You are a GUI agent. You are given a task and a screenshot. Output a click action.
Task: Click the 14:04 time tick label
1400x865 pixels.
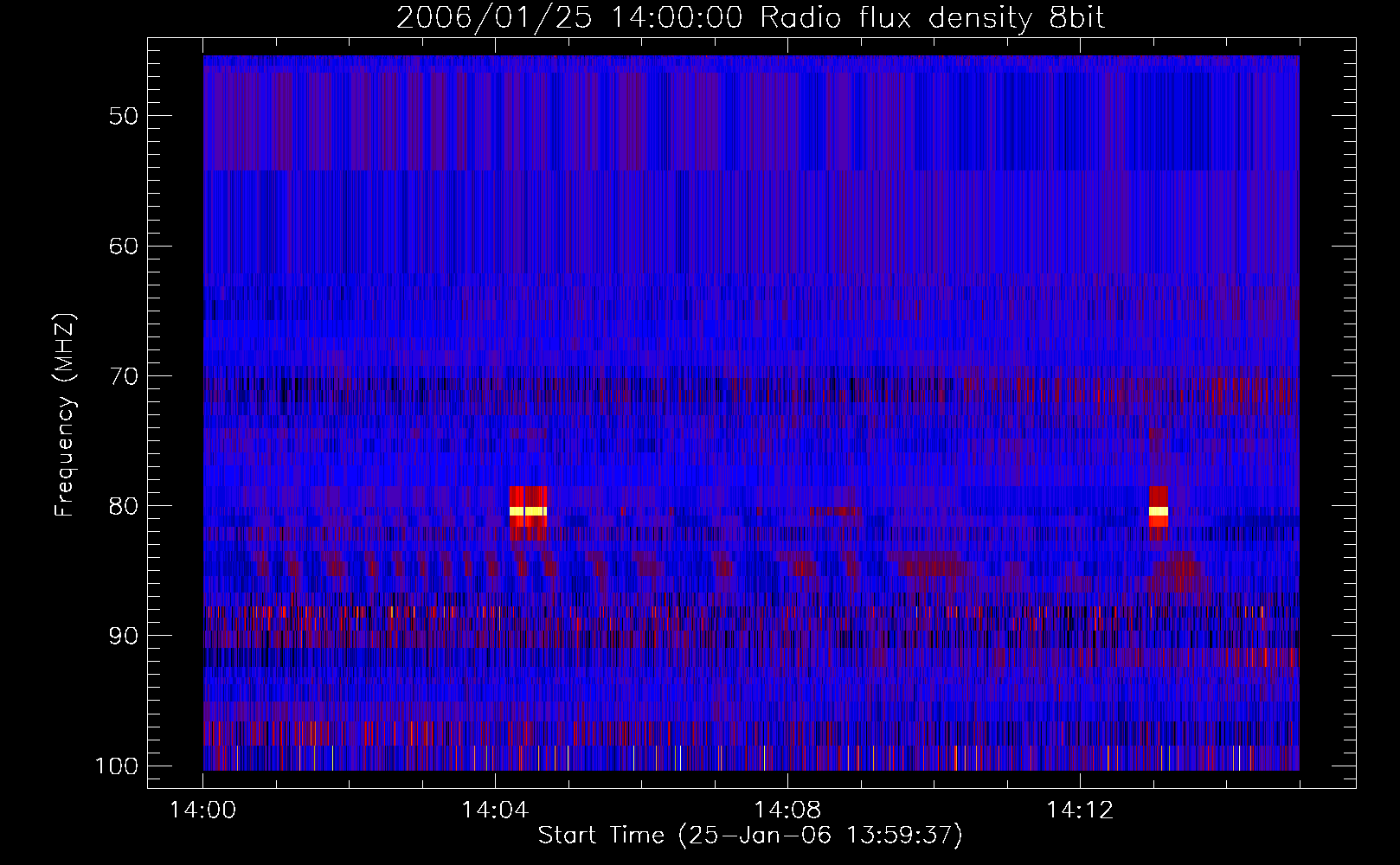(495, 811)
